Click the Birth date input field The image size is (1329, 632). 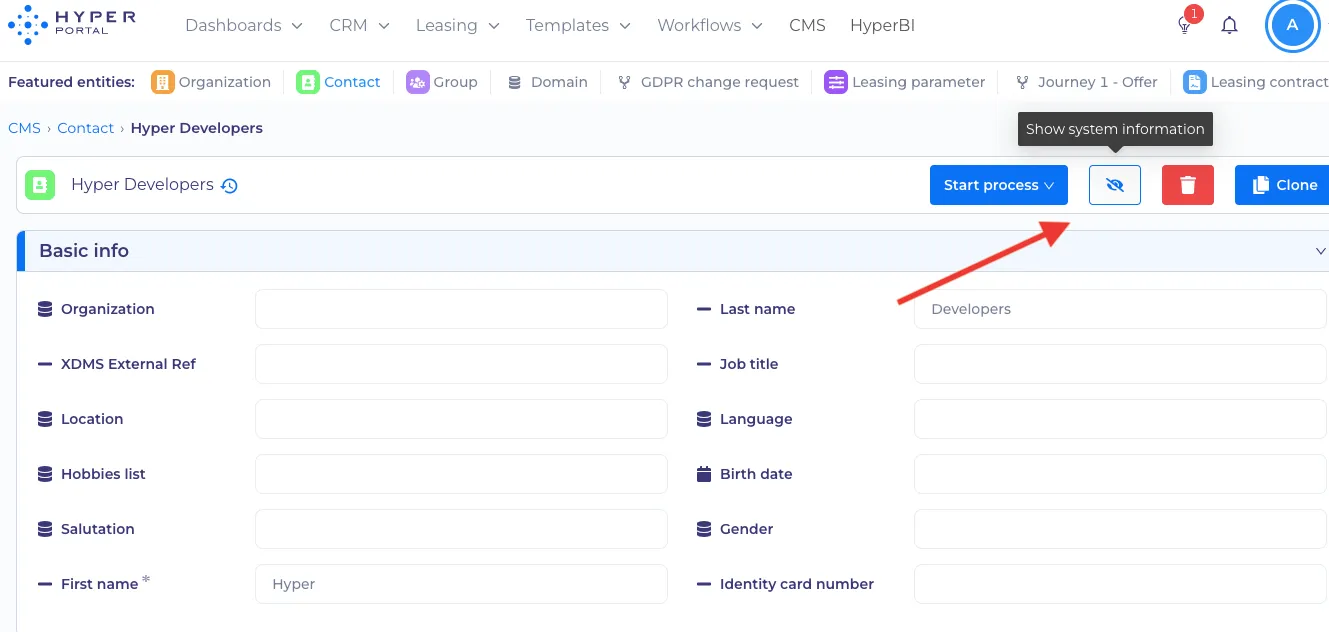tap(1120, 474)
